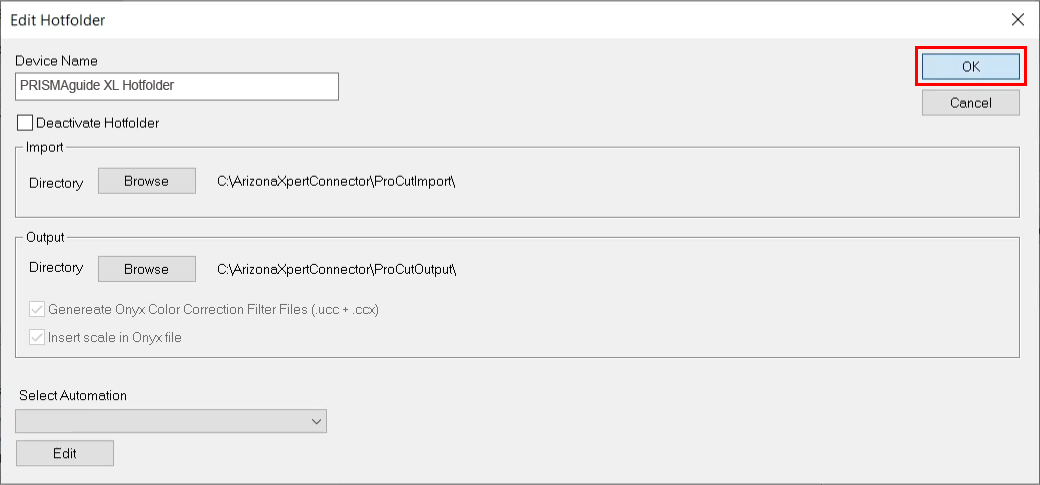Screen dimensions: 1040x485
Task: Browse for the Import directory
Action: click(x=146, y=181)
